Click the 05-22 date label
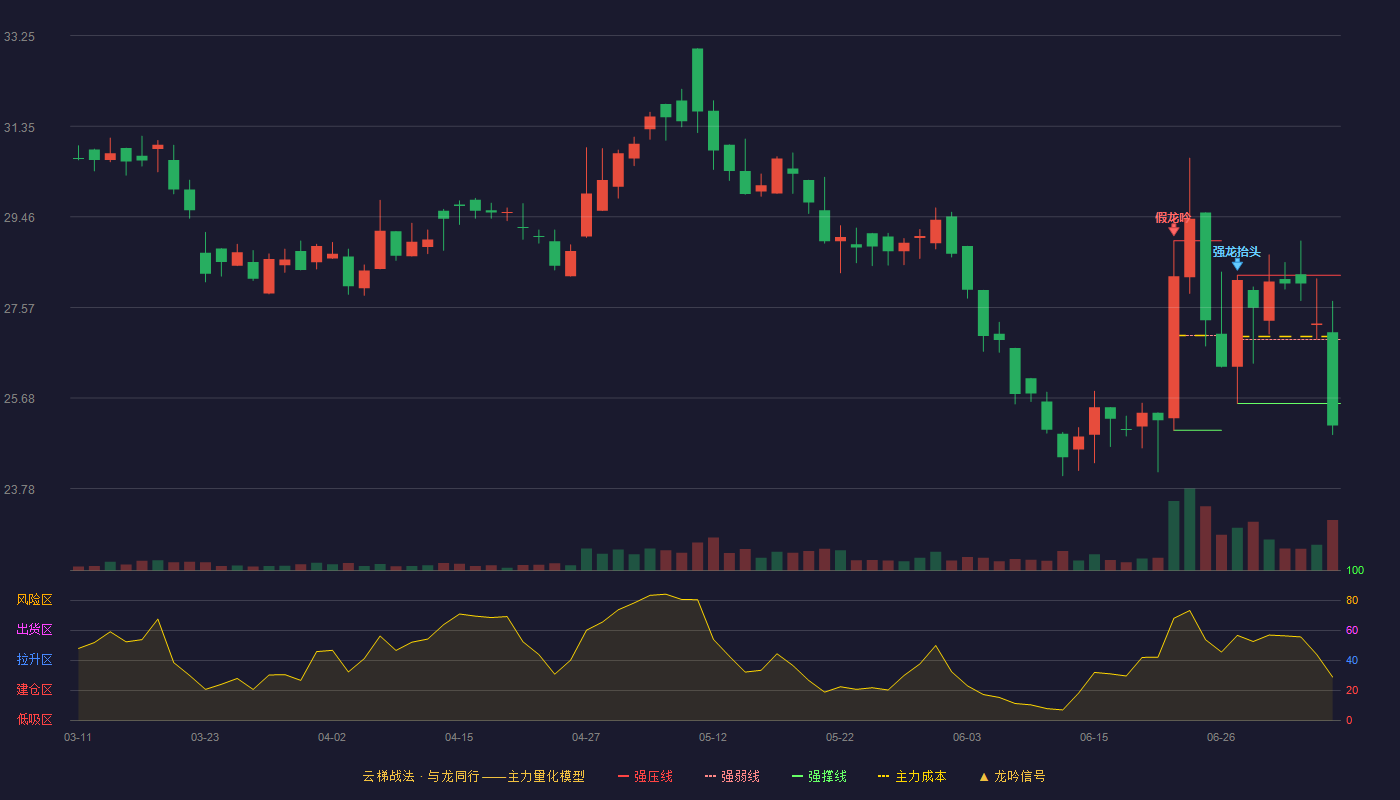This screenshot has width=1400, height=800. point(840,737)
